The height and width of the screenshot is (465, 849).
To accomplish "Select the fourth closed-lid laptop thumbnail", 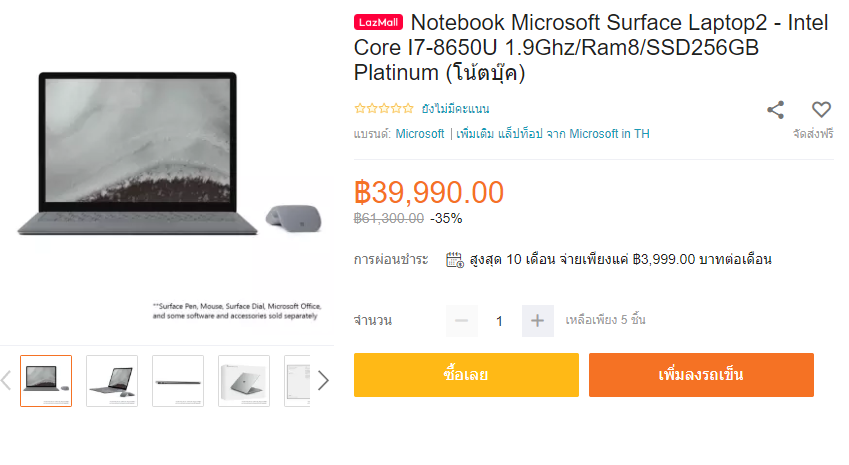I will pos(244,381).
